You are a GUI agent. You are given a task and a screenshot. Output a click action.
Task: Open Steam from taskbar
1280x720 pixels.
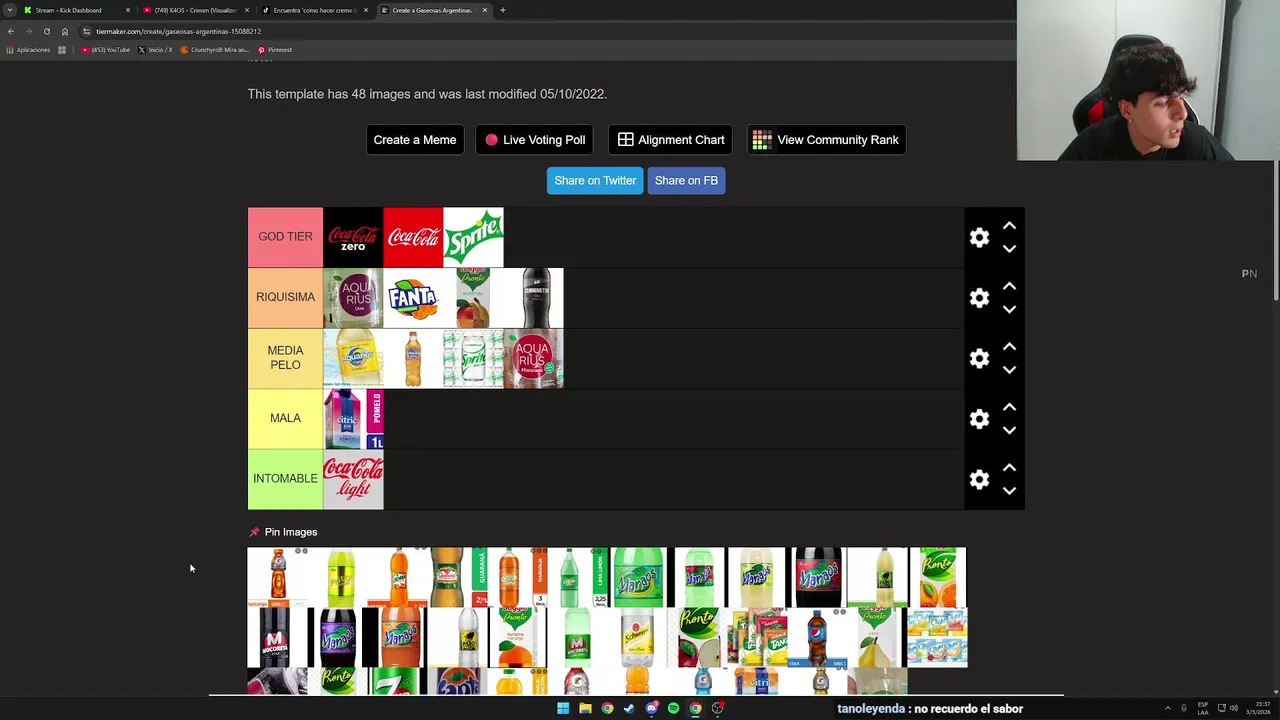click(629, 708)
